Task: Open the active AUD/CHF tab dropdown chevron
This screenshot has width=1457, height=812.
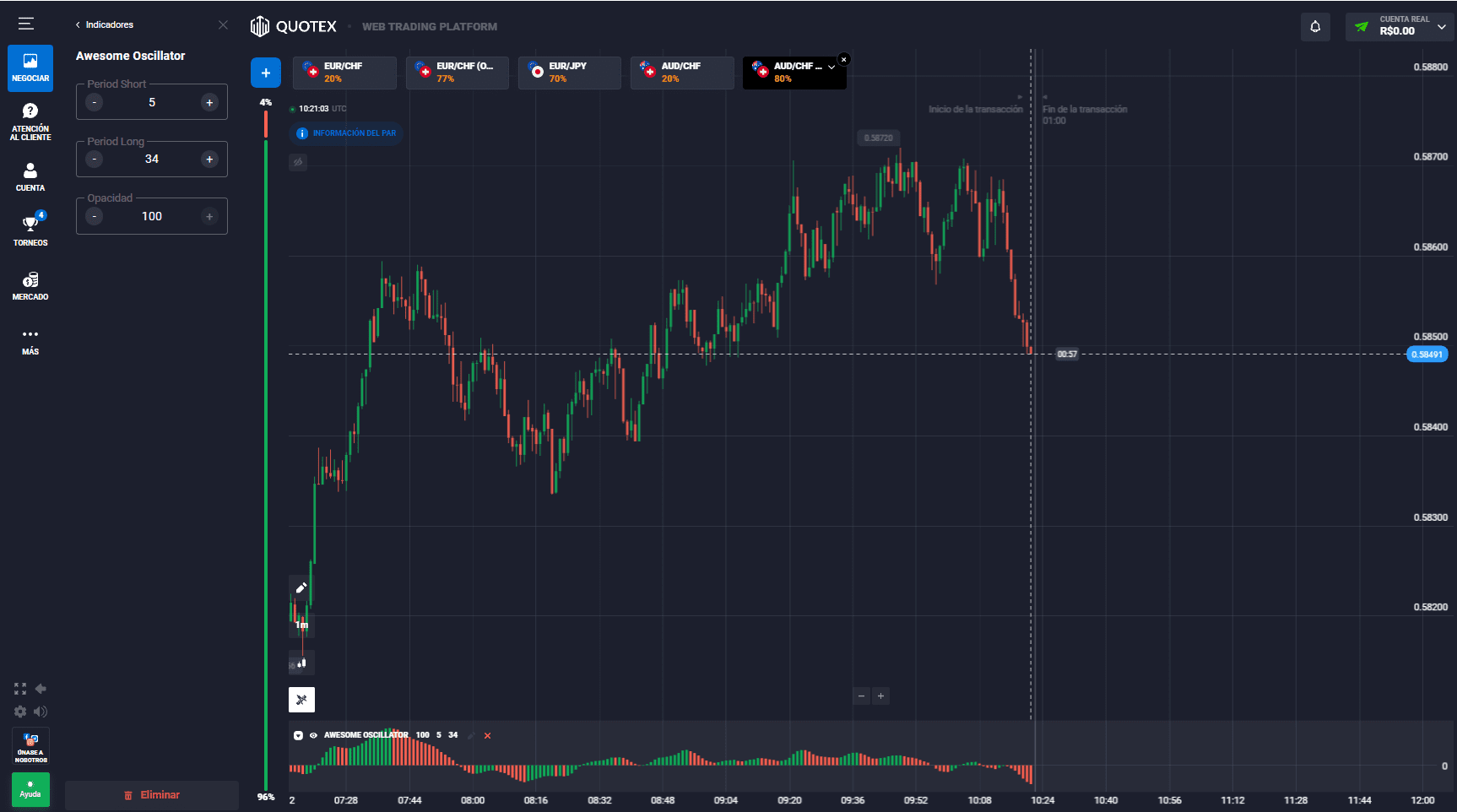Action: [x=831, y=67]
